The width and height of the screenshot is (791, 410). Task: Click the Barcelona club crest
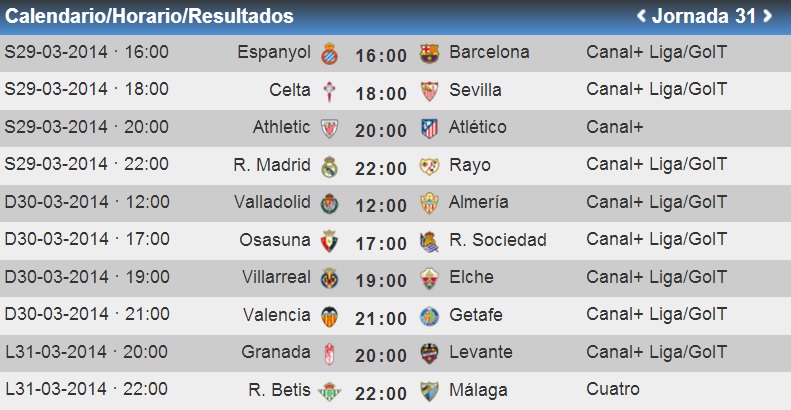click(x=429, y=53)
